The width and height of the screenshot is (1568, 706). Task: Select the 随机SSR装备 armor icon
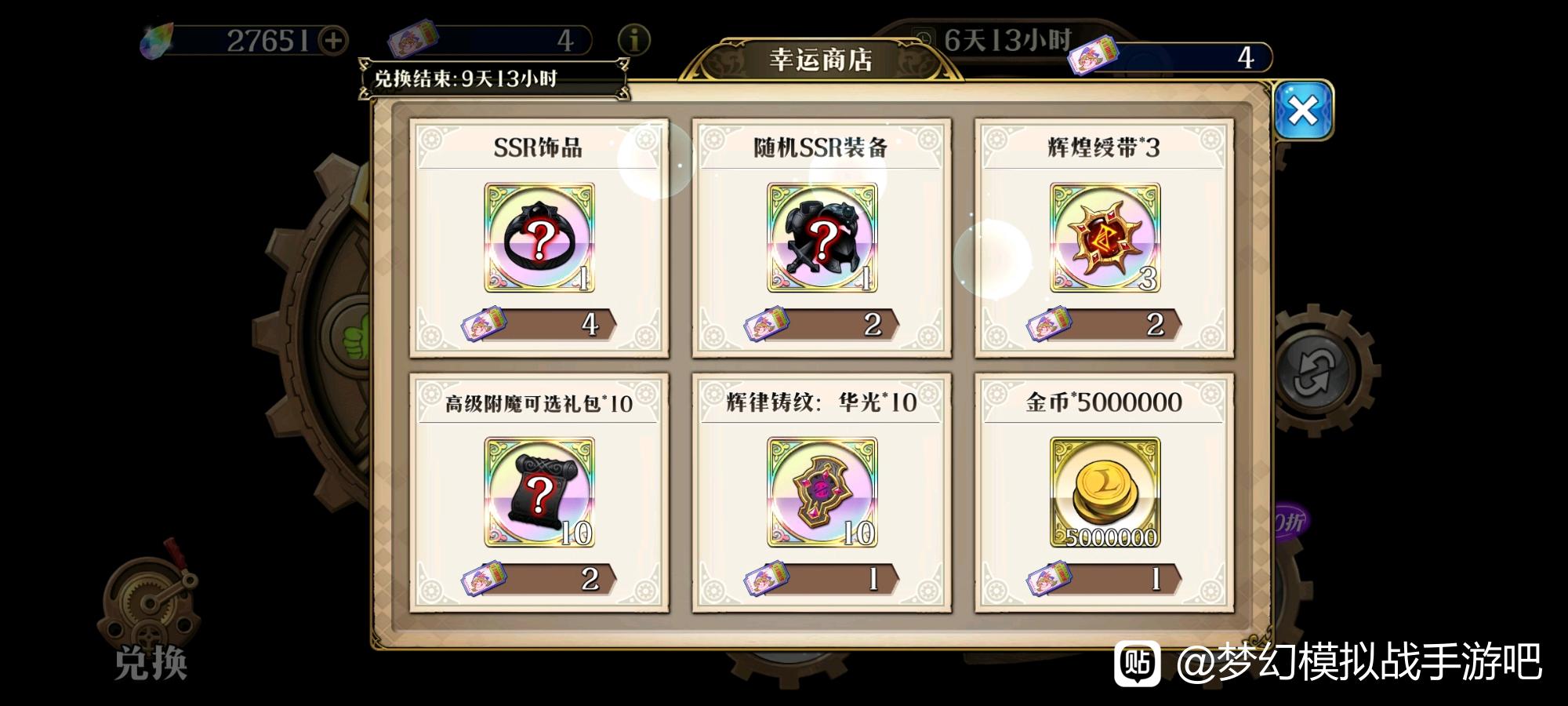[822, 238]
